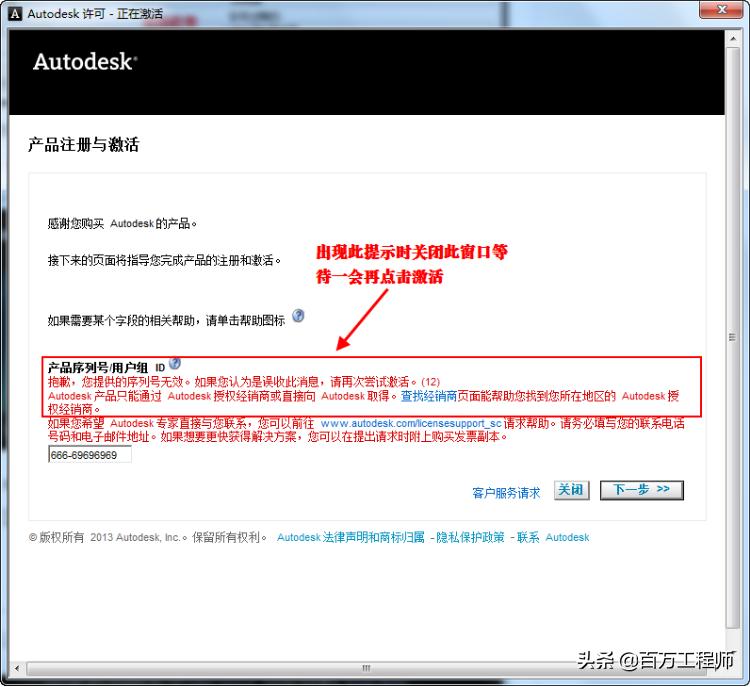Open the 隐私保护政策 link
This screenshot has height=687, width=750.
[470, 537]
